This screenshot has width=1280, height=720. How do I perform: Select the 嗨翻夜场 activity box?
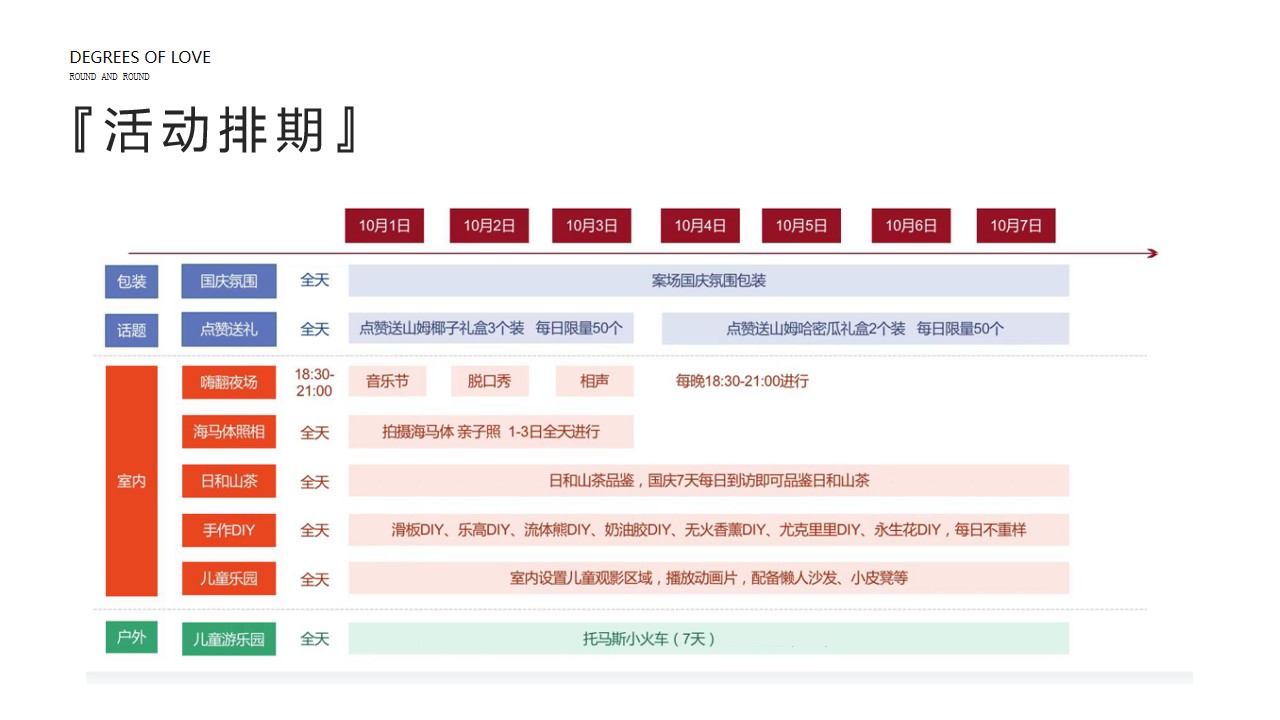[x=229, y=382]
